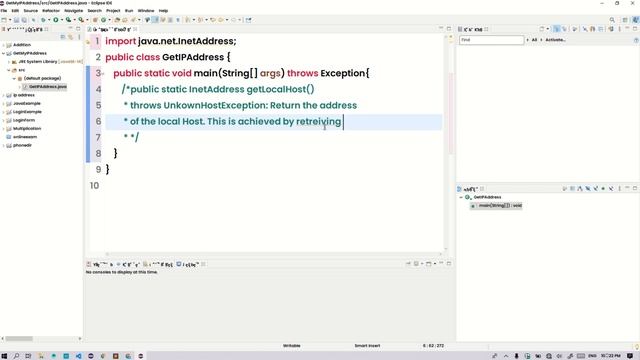Click the External Tools run icon

(81, 20)
